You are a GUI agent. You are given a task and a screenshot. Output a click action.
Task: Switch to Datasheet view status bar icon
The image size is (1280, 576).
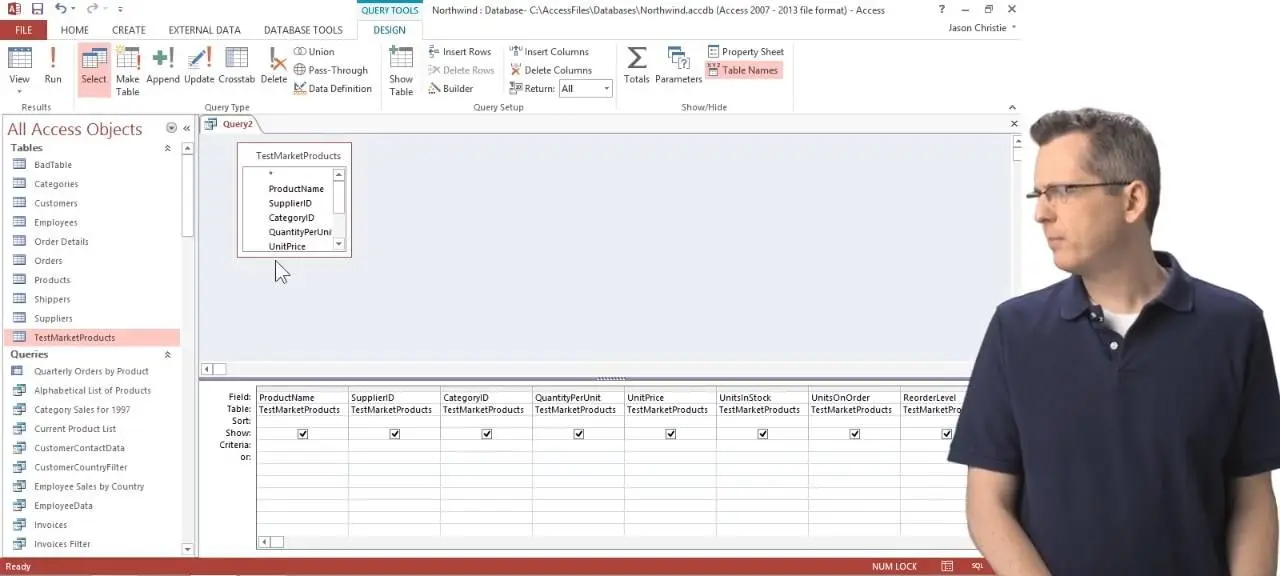click(947, 566)
